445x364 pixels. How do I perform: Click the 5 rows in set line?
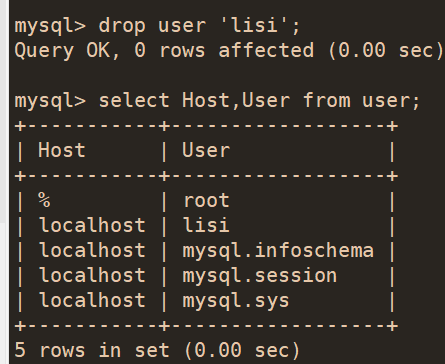[x=157, y=351]
